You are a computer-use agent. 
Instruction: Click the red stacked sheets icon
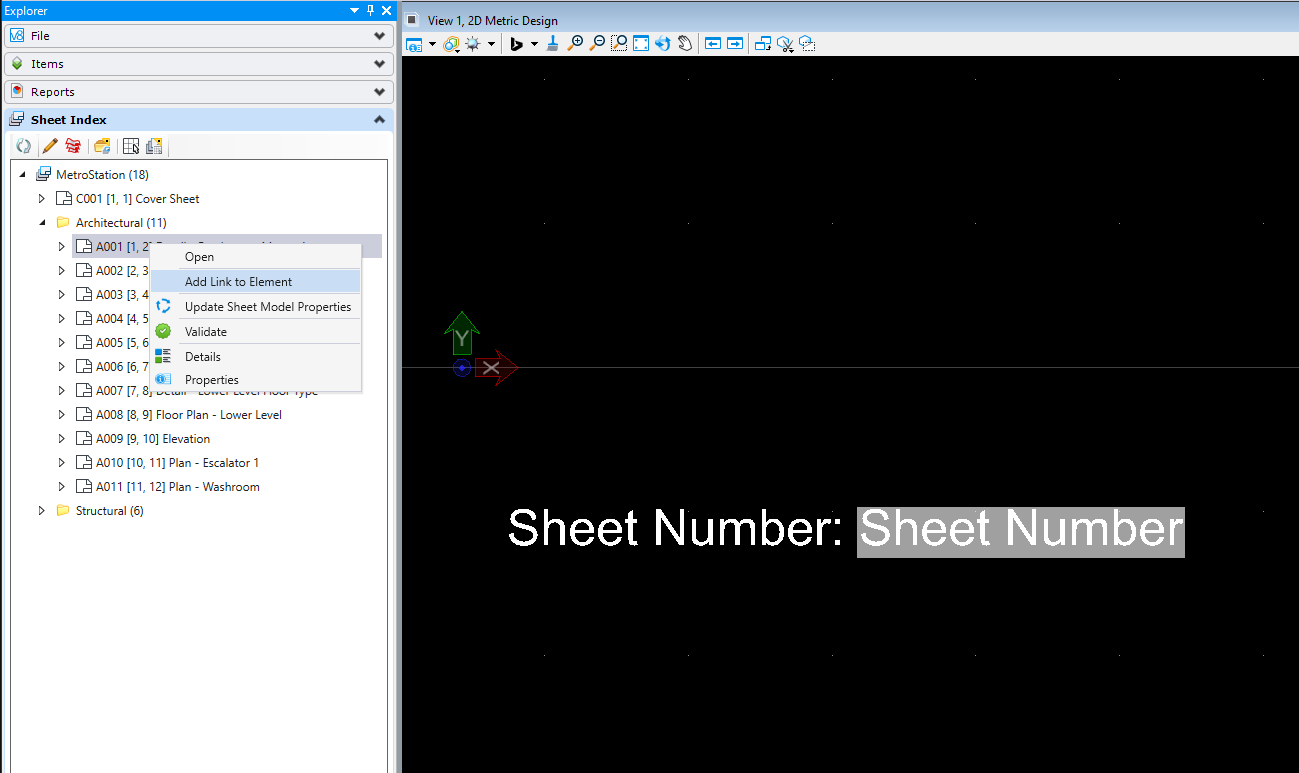[72, 146]
